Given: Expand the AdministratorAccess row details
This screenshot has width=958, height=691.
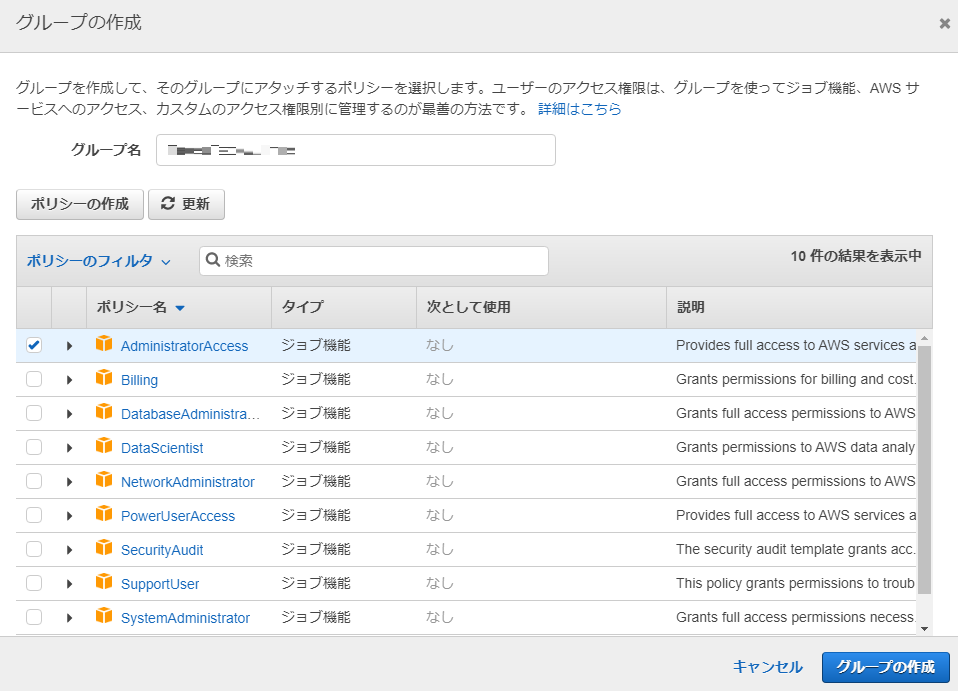Looking at the screenshot, I should [69, 346].
